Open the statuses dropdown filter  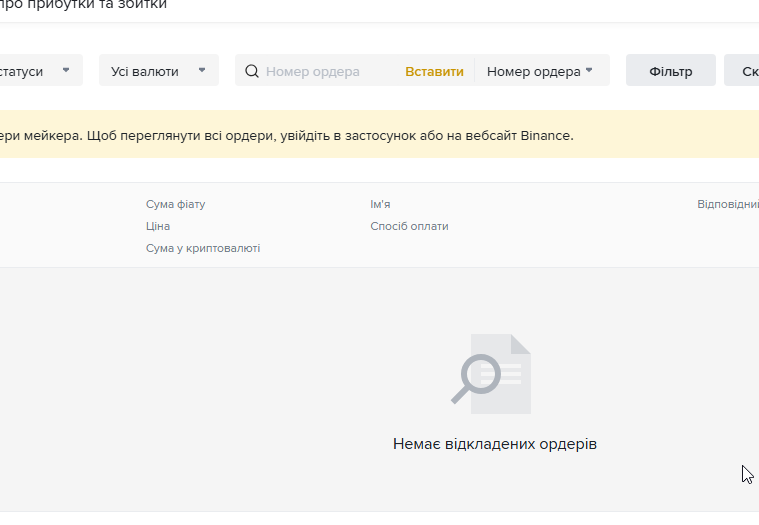point(40,71)
